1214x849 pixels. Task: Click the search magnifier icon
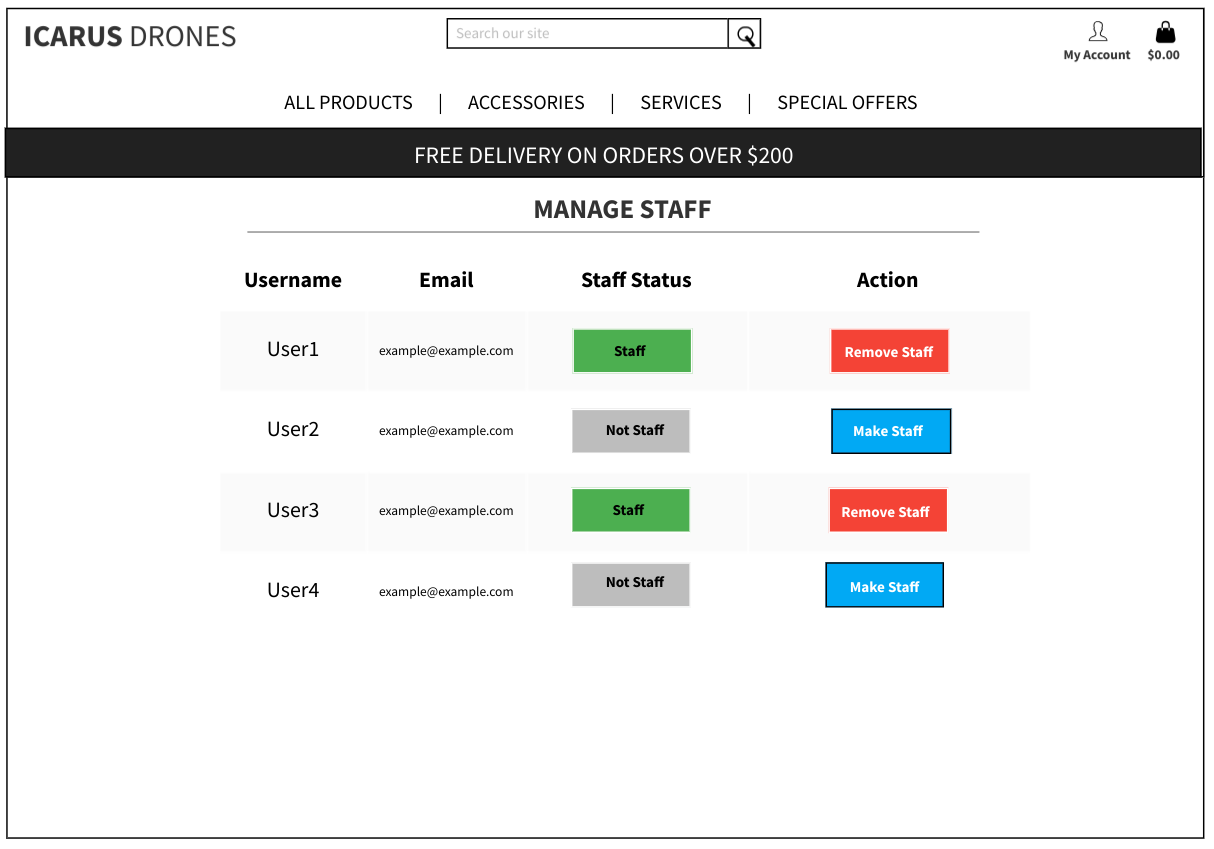pyautogui.click(x=745, y=33)
